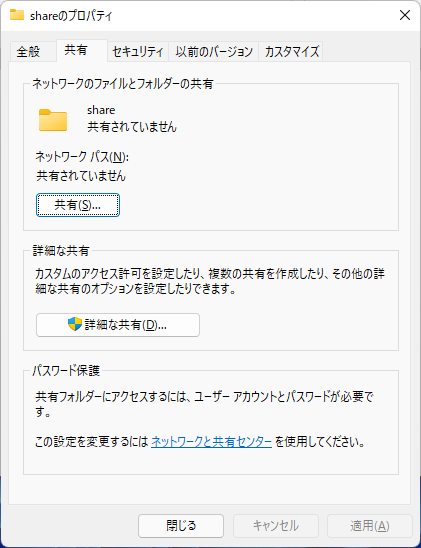Switch to the 全般 tab

[28, 52]
